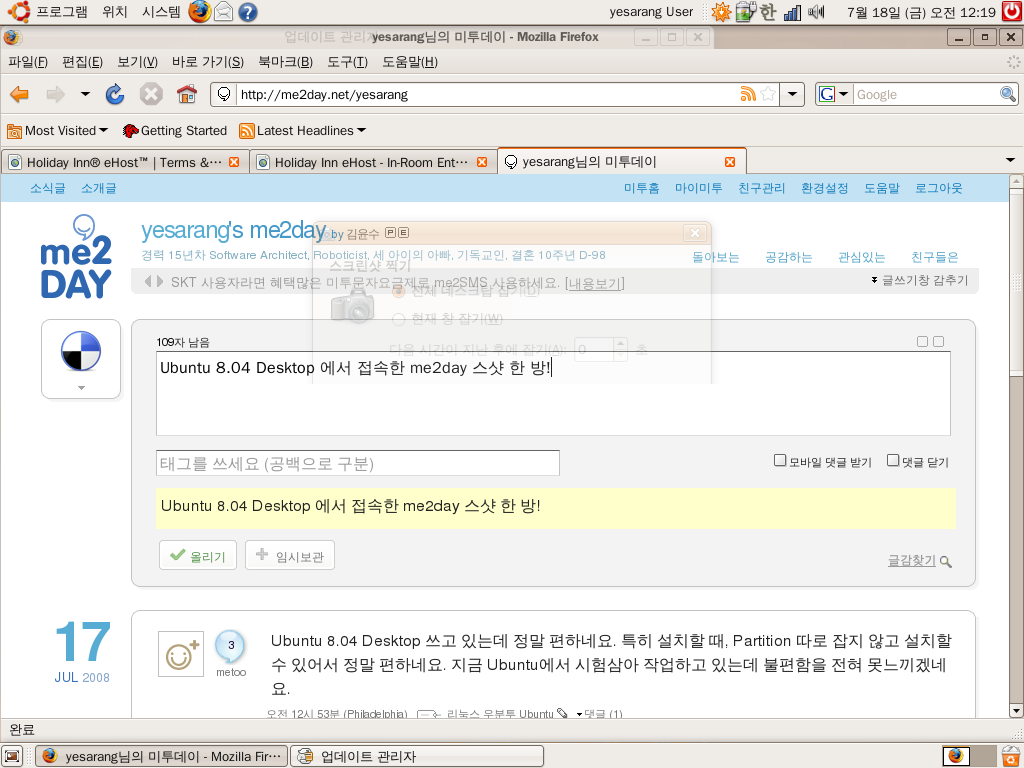This screenshot has width=1024, height=768.
Task: Close the Holiday Inn eHost Terms tab
Action: pyautogui.click(x=234, y=162)
